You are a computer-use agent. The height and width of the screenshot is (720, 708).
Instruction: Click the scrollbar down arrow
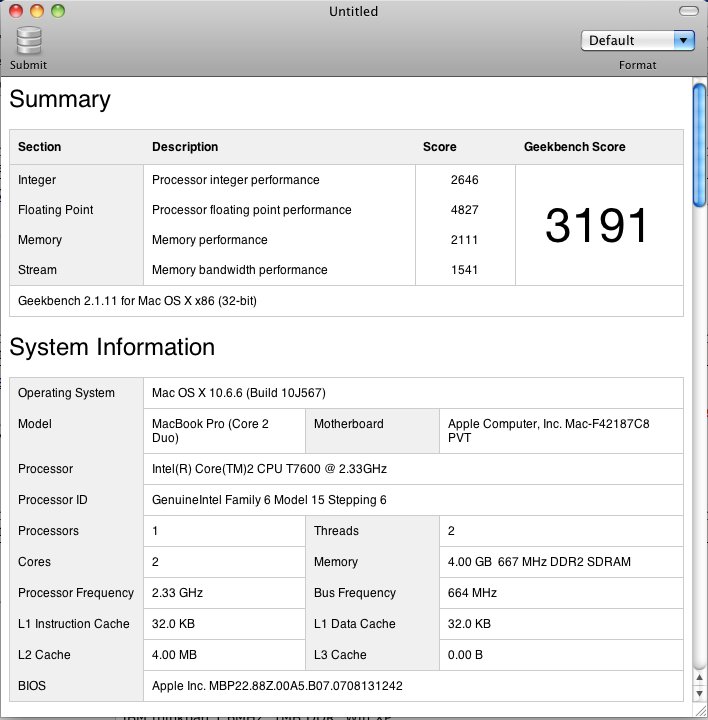coord(699,693)
